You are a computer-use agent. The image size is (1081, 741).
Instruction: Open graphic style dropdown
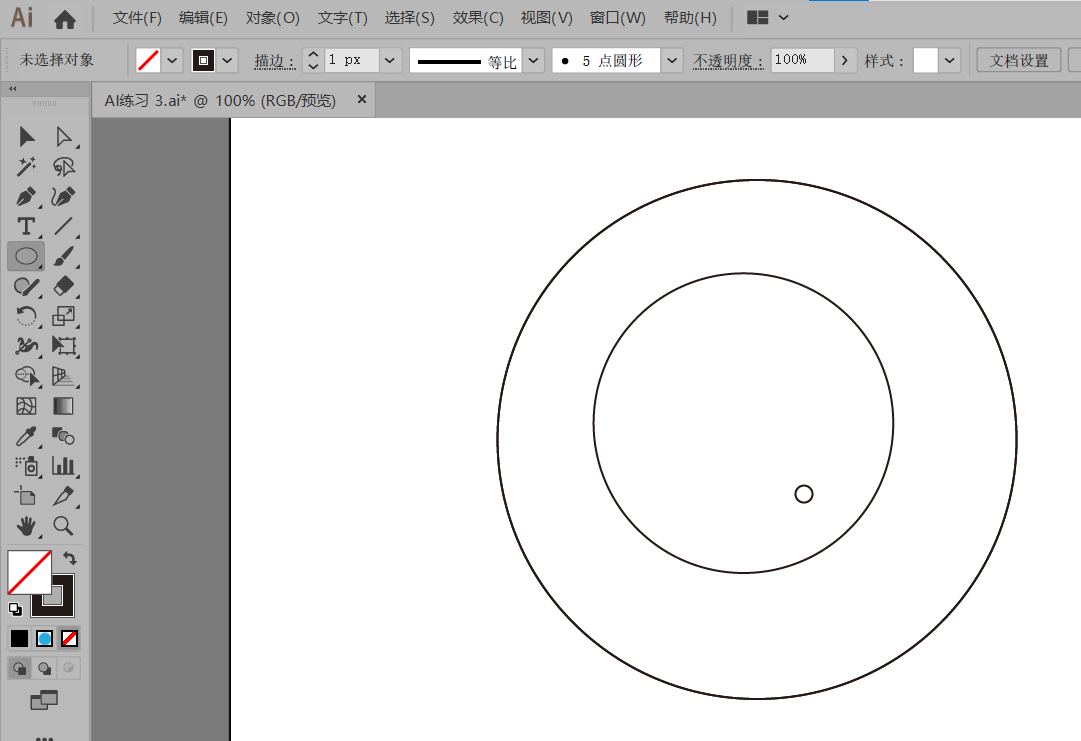949,61
